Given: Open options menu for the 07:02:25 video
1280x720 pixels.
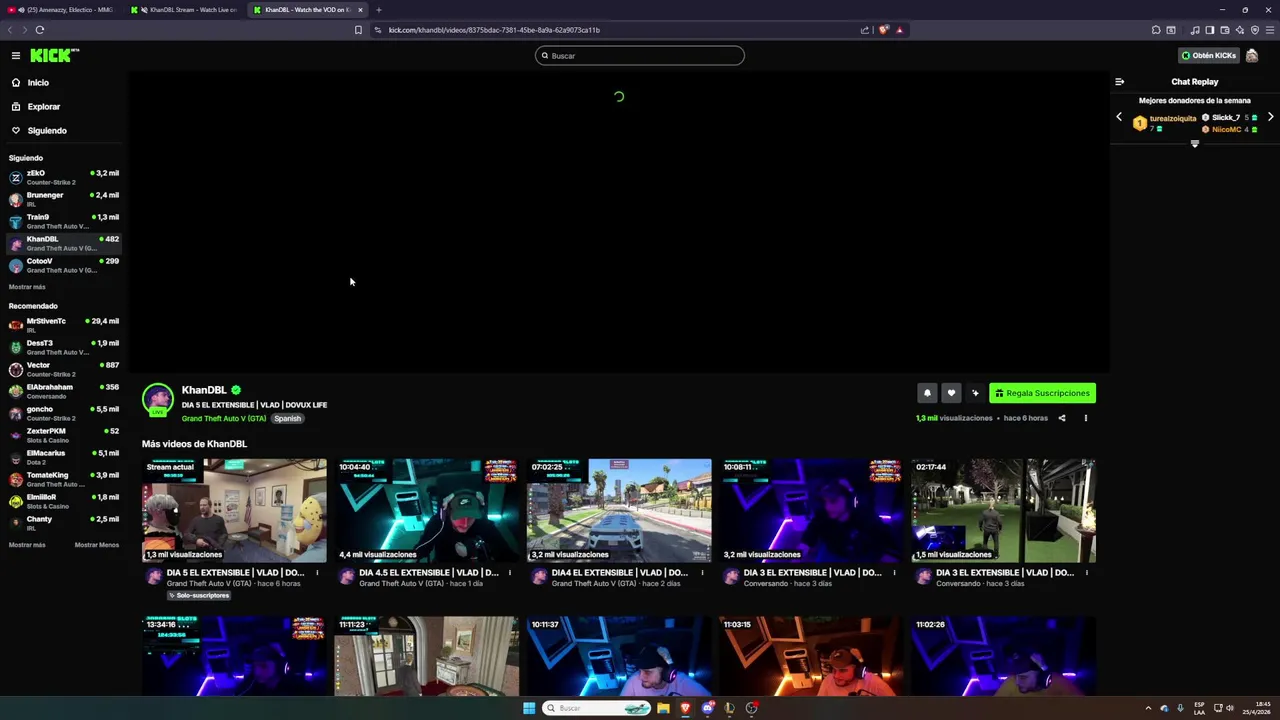Looking at the screenshot, I should pos(702,573).
